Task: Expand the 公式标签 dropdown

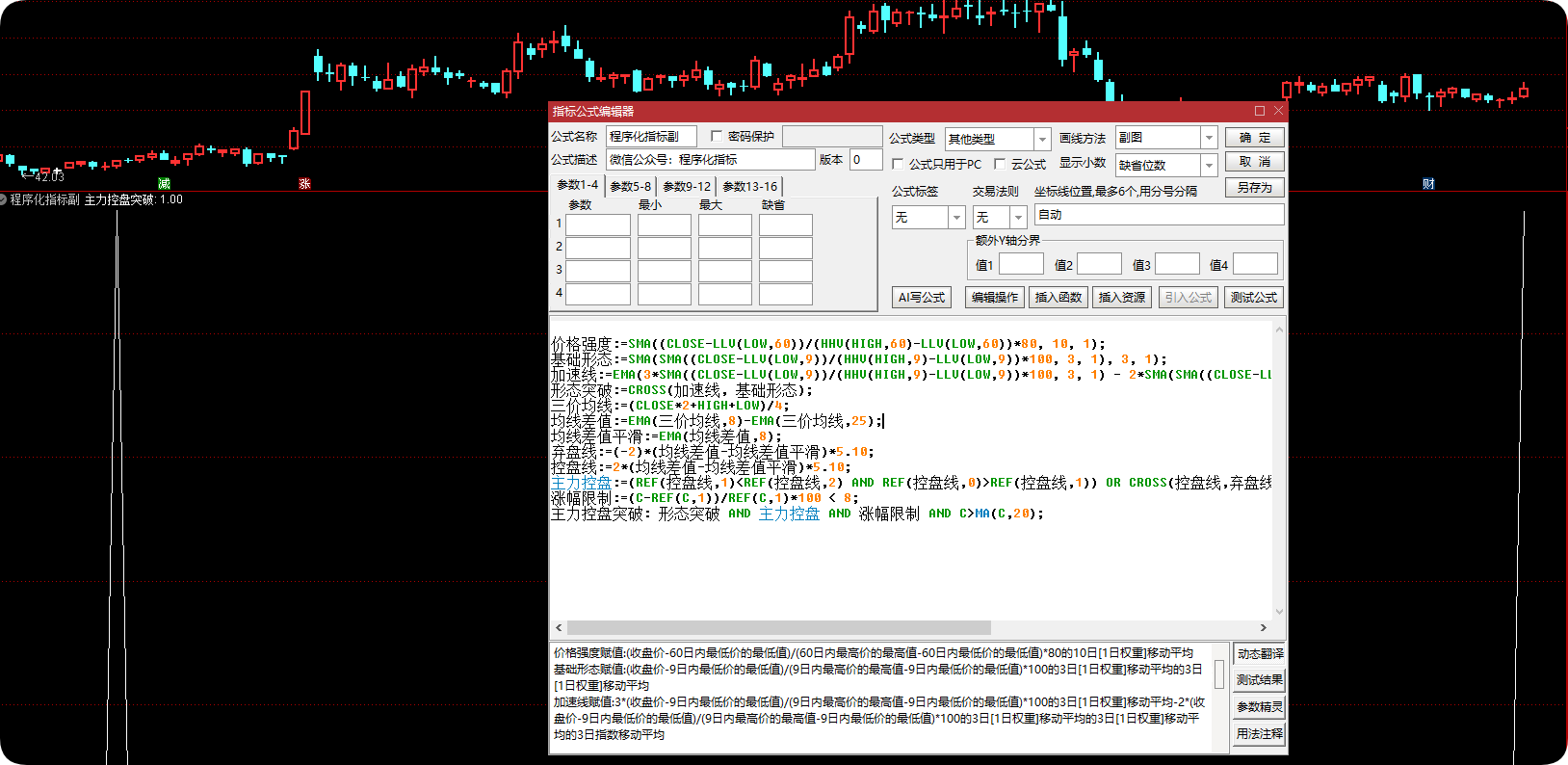Action: (x=928, y=218)
